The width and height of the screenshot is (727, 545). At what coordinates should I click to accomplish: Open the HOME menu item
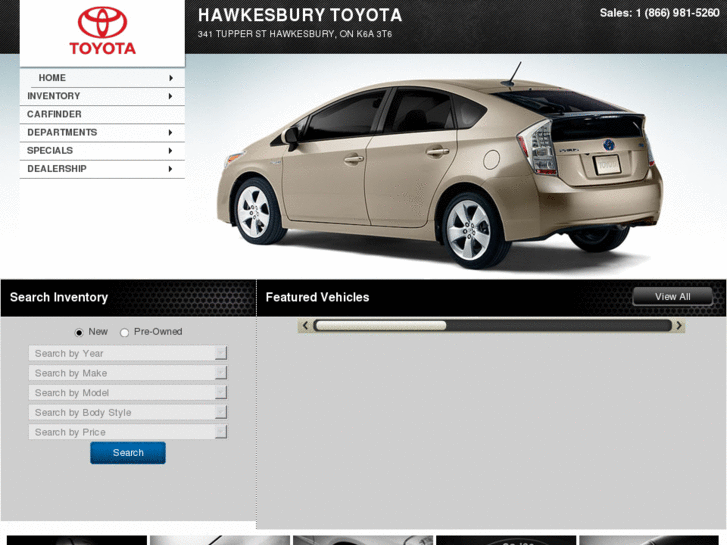point(102,78)
